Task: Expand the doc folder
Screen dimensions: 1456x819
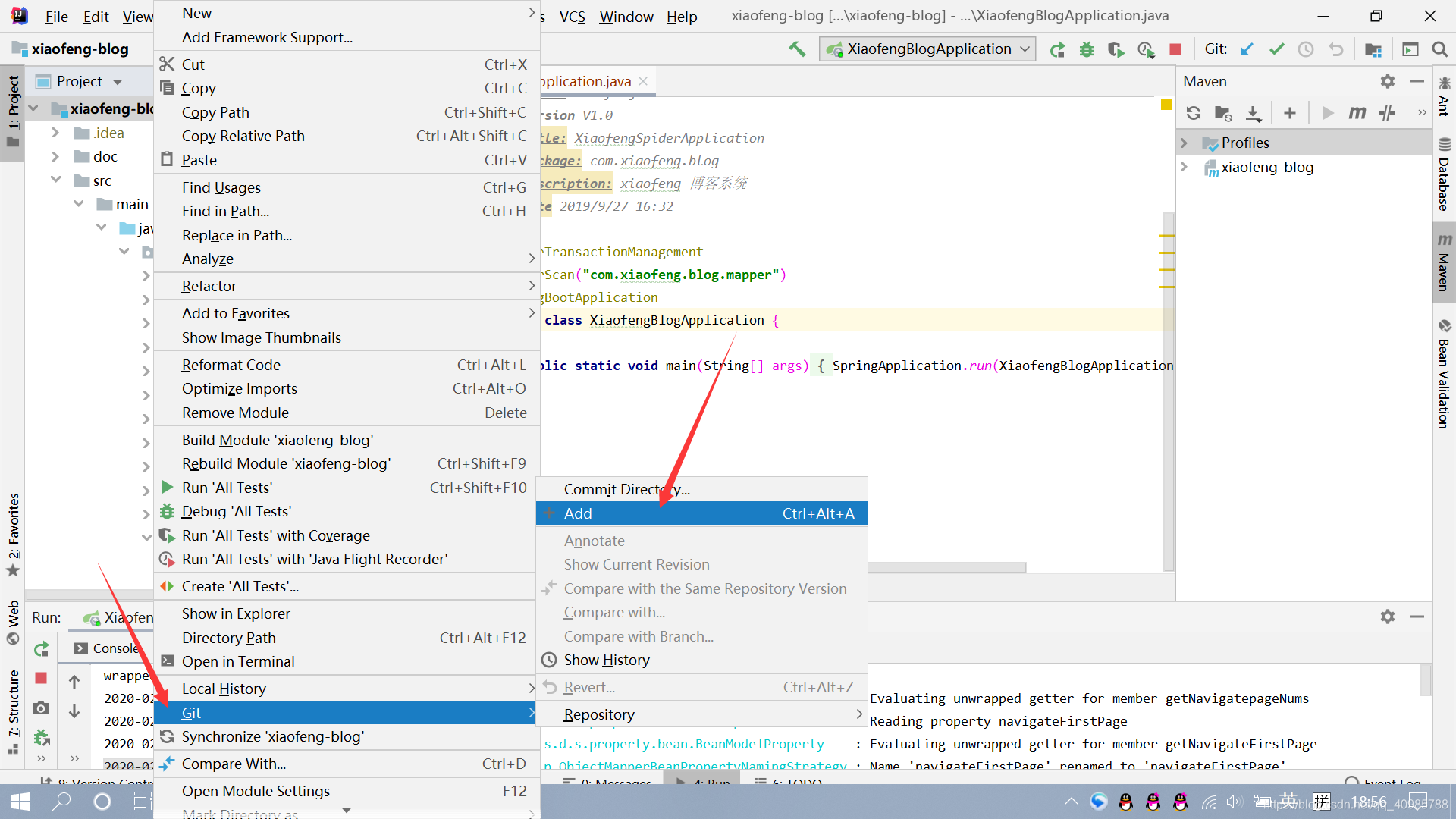Action: click(55, 156)
